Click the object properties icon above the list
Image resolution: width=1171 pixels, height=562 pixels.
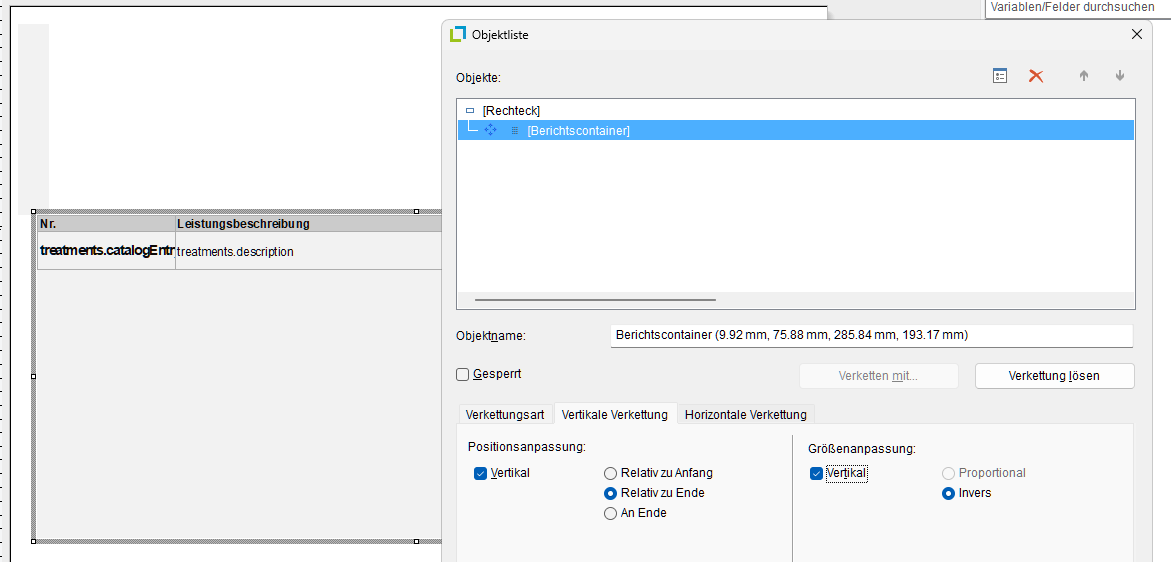(999, 76)
